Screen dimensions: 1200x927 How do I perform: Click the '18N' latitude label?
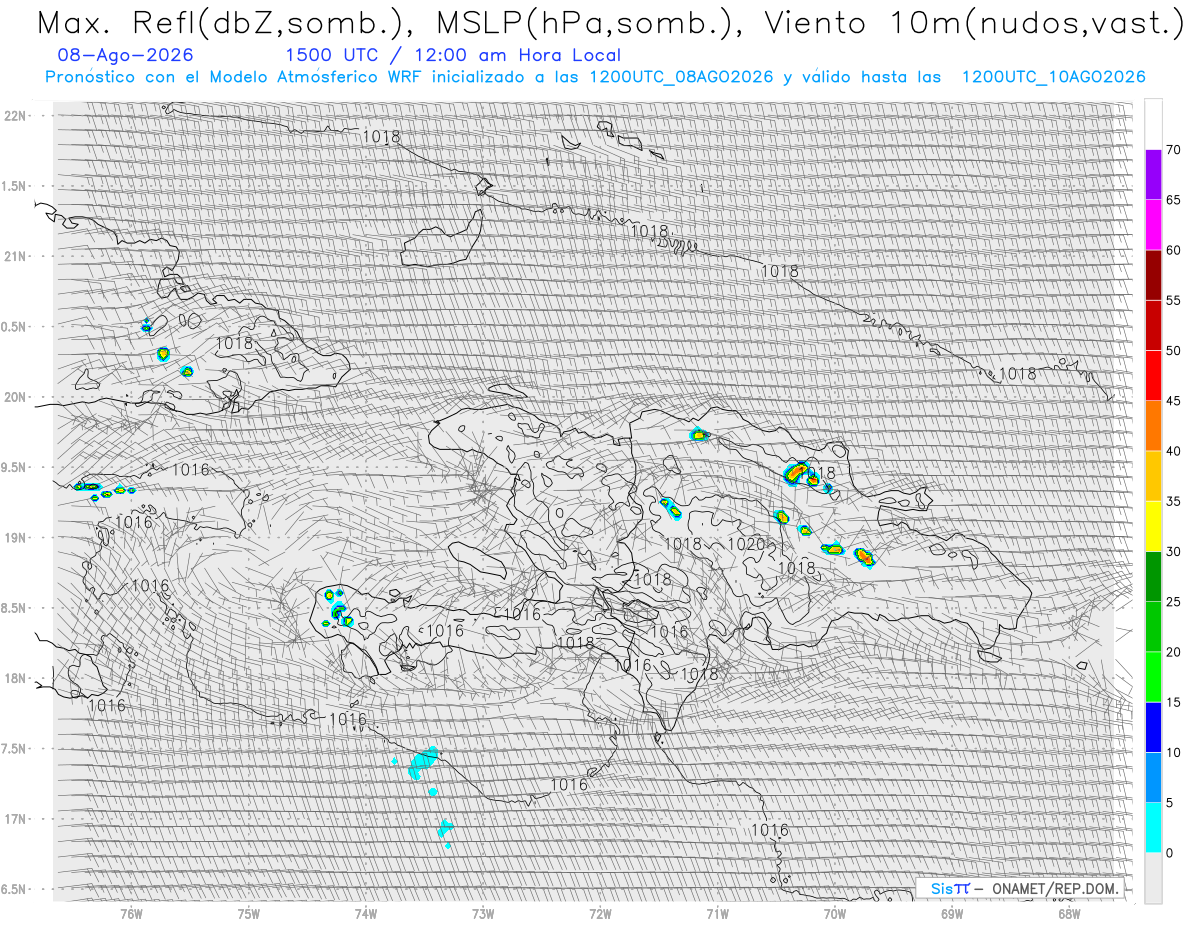tap(17, 678)
